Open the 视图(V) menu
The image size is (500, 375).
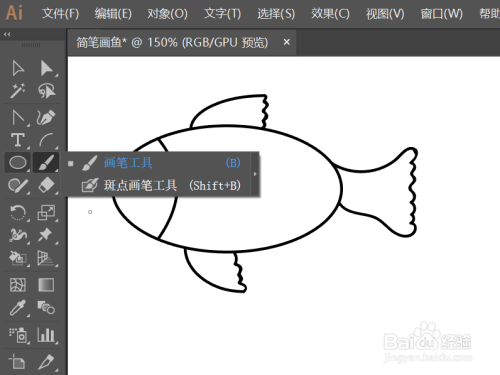point(385,14)
